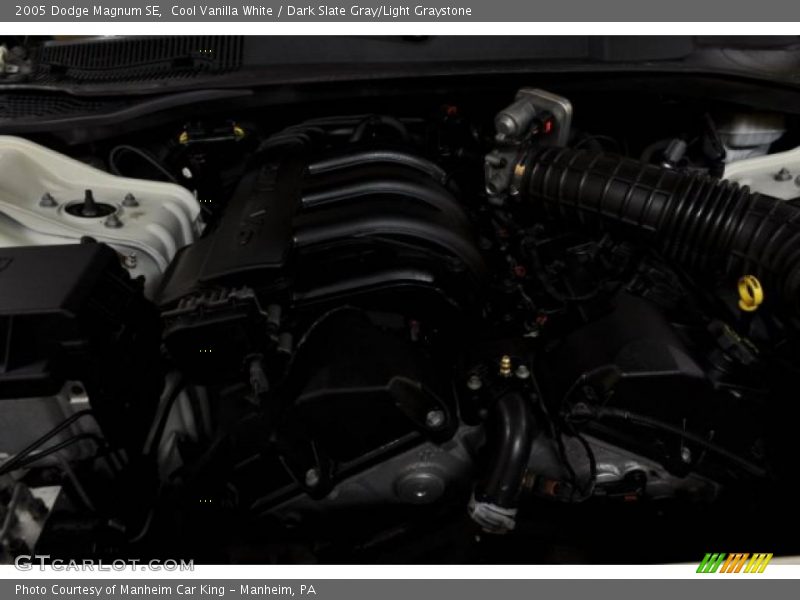This screenshot has height=600, width=800.
Task: Click "Manheim, PA" location text
Action: click(281, 590)
